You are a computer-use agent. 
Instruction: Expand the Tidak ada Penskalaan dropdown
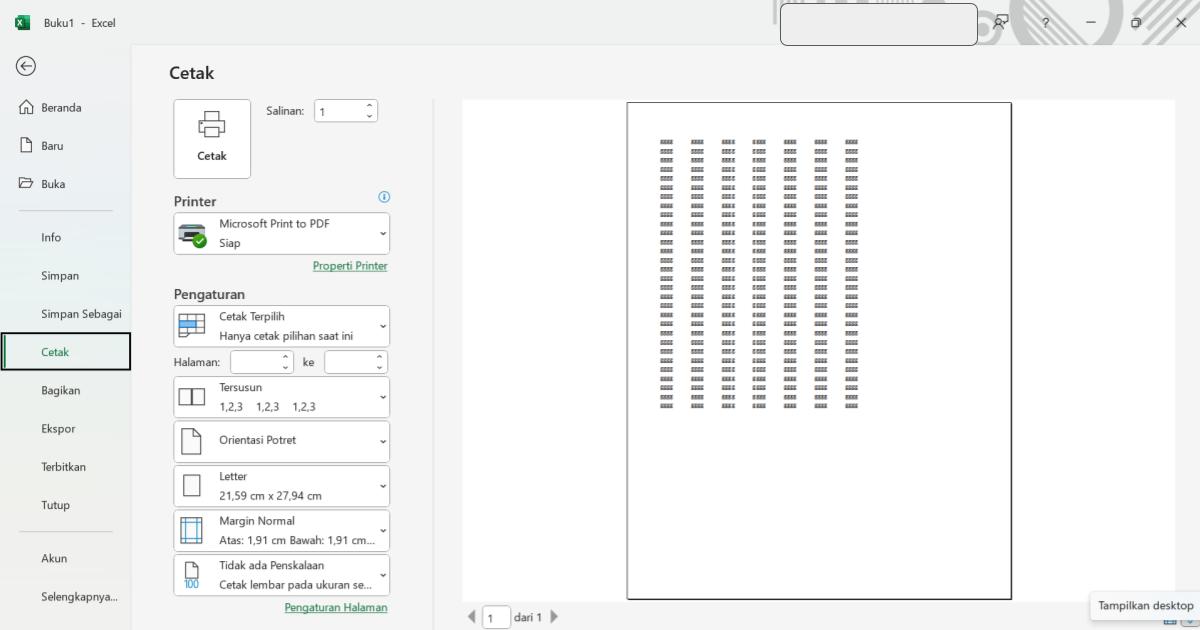pos(282,575)
